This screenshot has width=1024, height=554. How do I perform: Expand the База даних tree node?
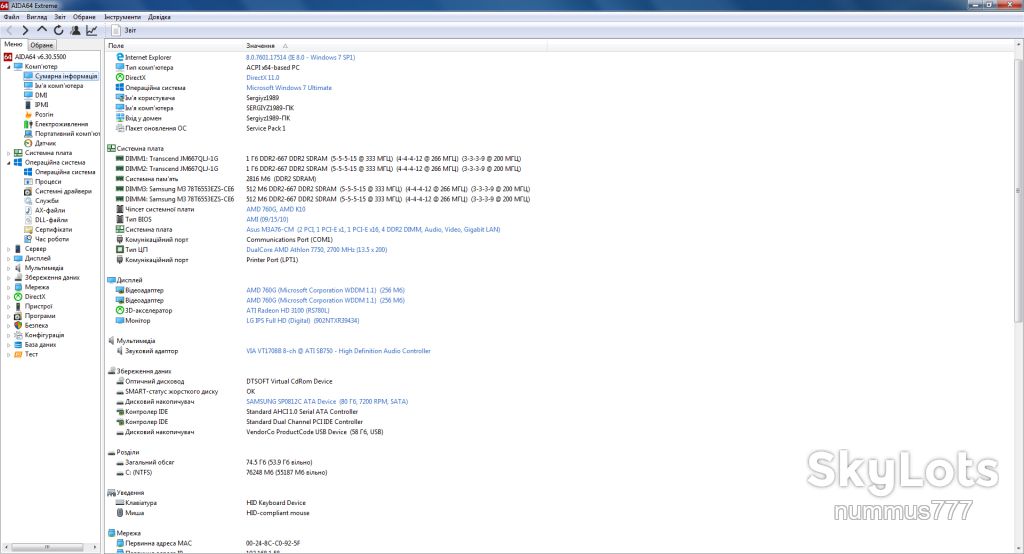tap(8, 345)
